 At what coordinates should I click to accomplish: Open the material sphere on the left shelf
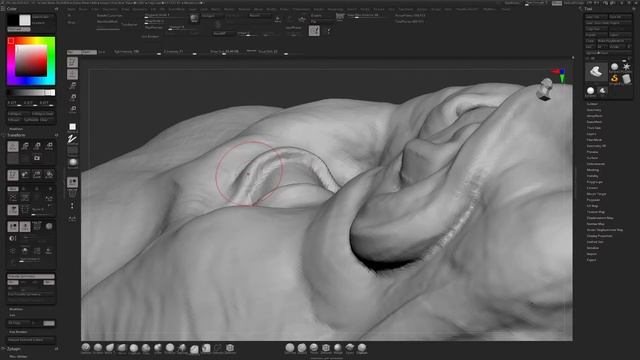pos(73,163)
